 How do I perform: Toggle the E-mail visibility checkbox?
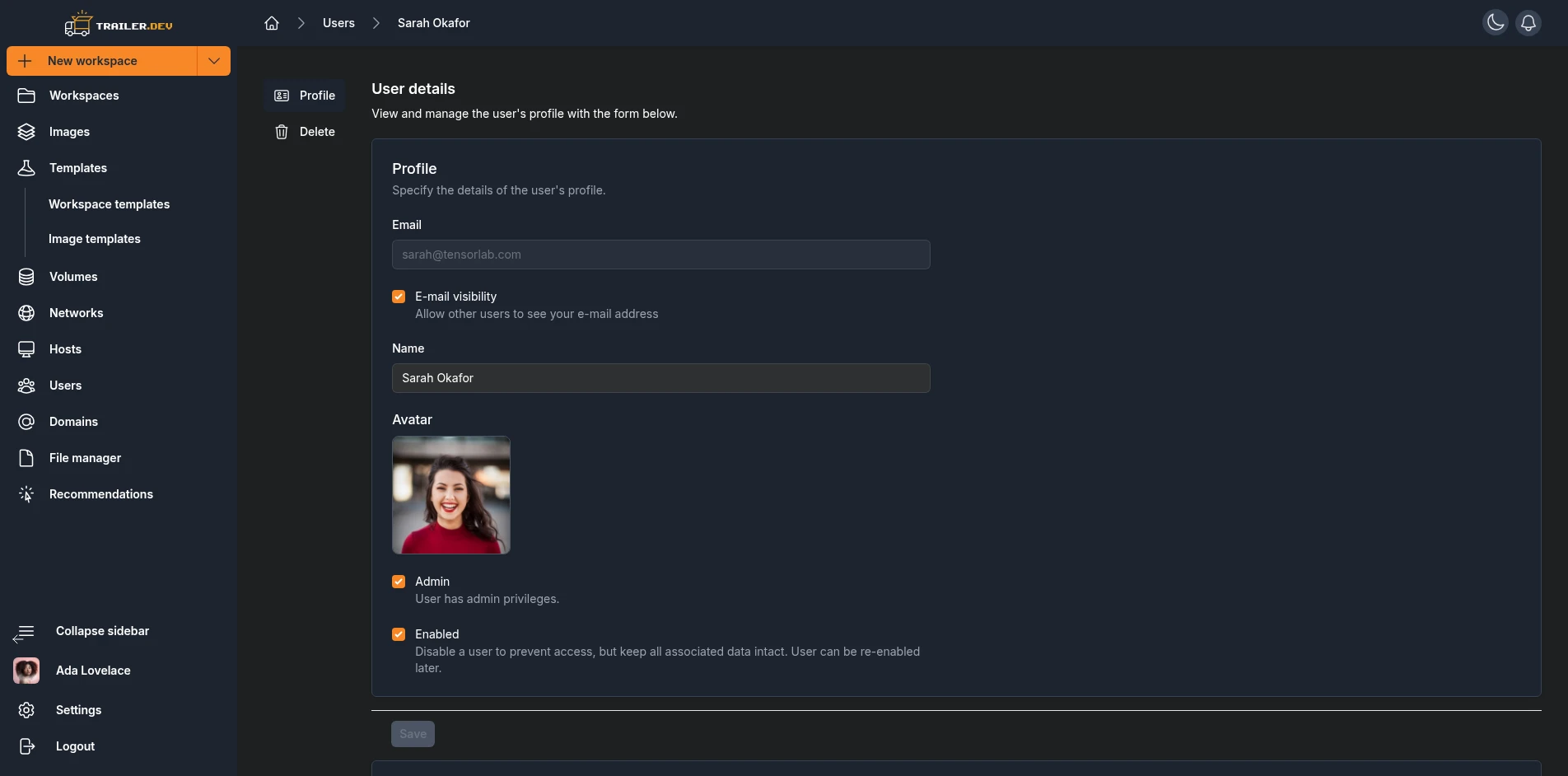click(399, 297)
